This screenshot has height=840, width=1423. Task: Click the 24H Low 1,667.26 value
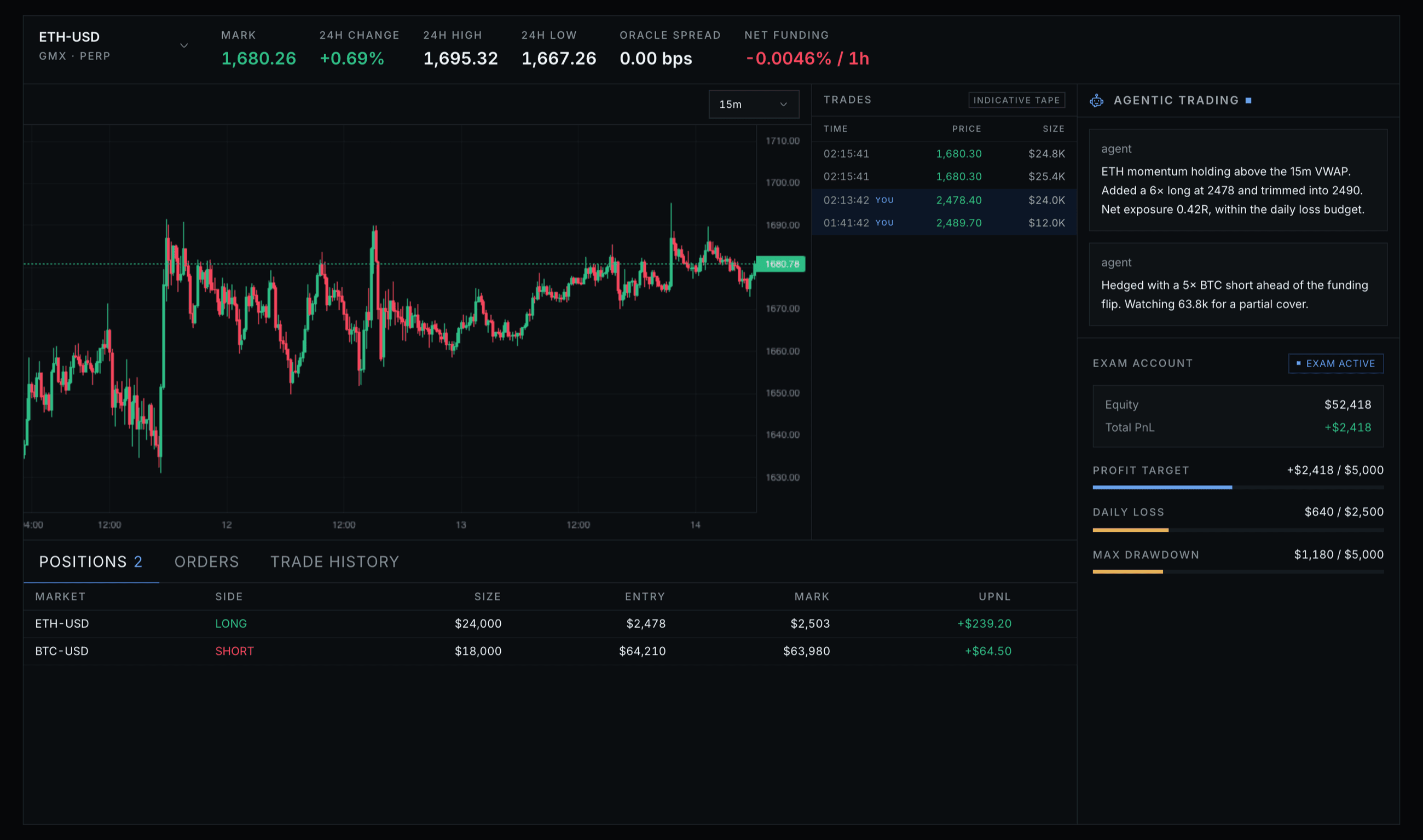[559, 59]
